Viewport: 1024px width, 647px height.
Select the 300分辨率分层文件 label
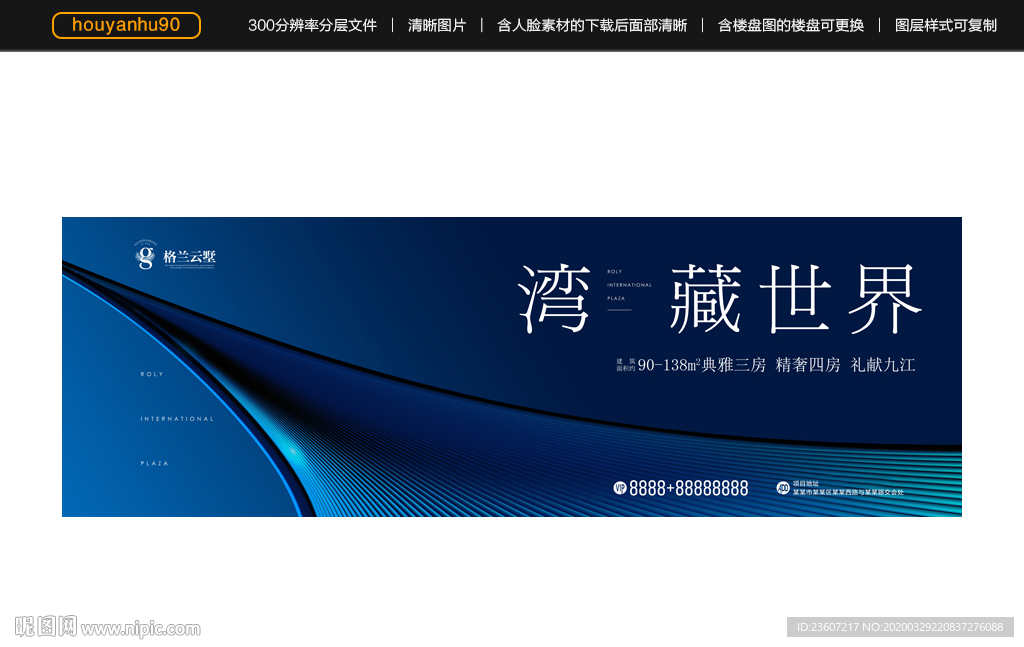pos(312,25)
